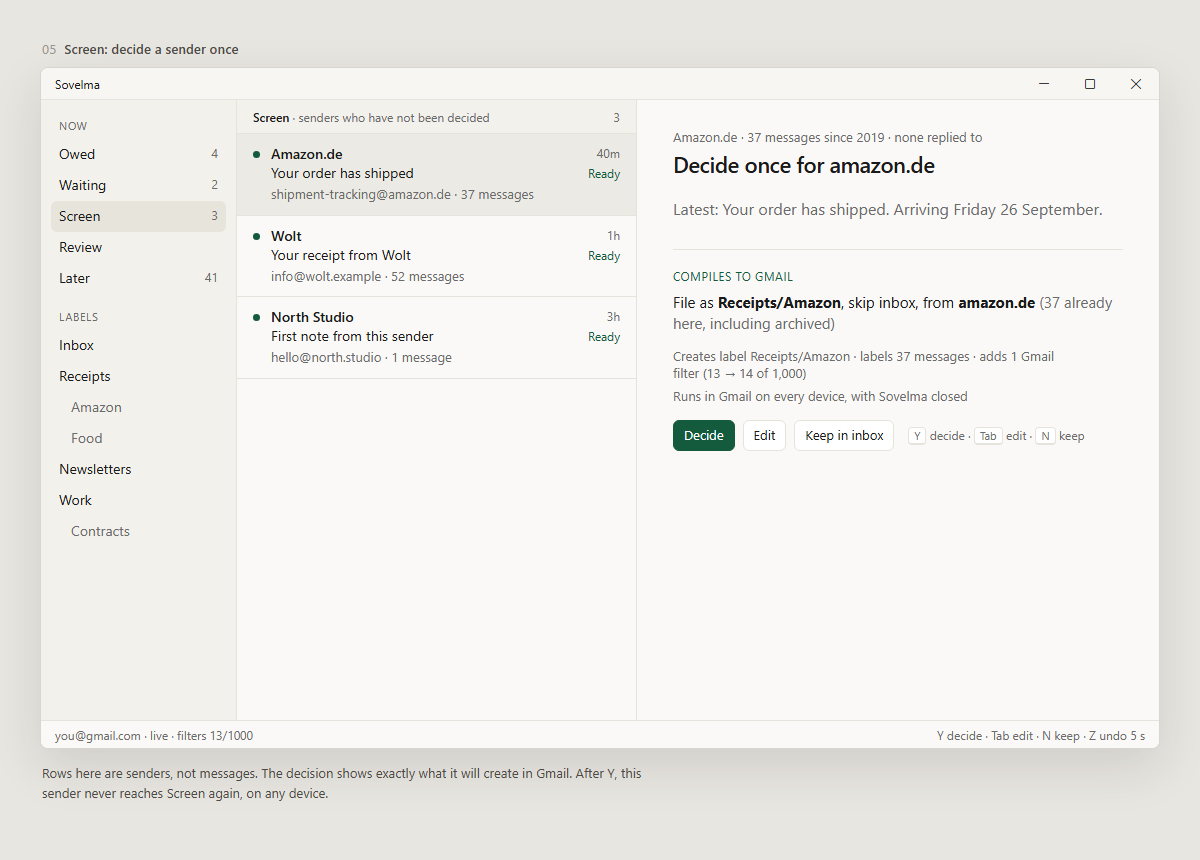Close the Sovelma window
The width and height of the screenshot is (1200, 860).
(1136, 84)
